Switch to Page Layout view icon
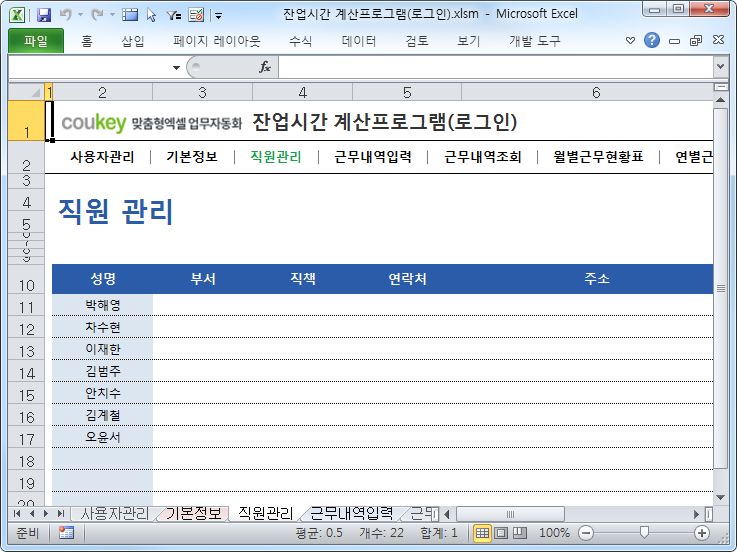Screen dimensions: 737x552 click(501, 533)
